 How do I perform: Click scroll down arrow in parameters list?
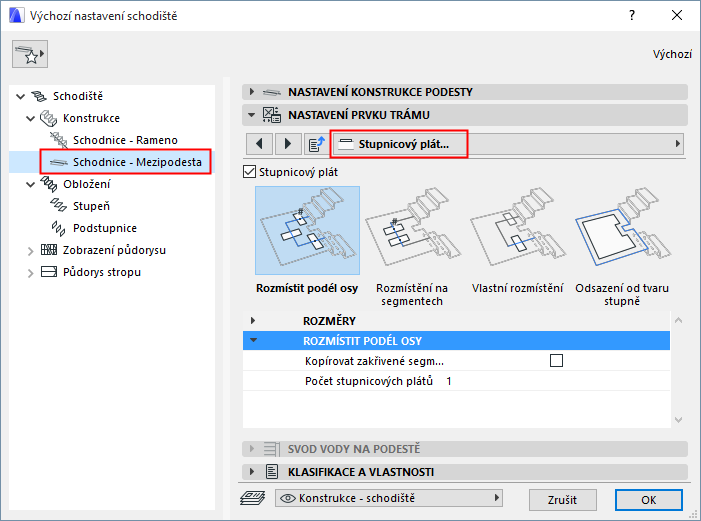pyautogui.click(x=678, y=419)
